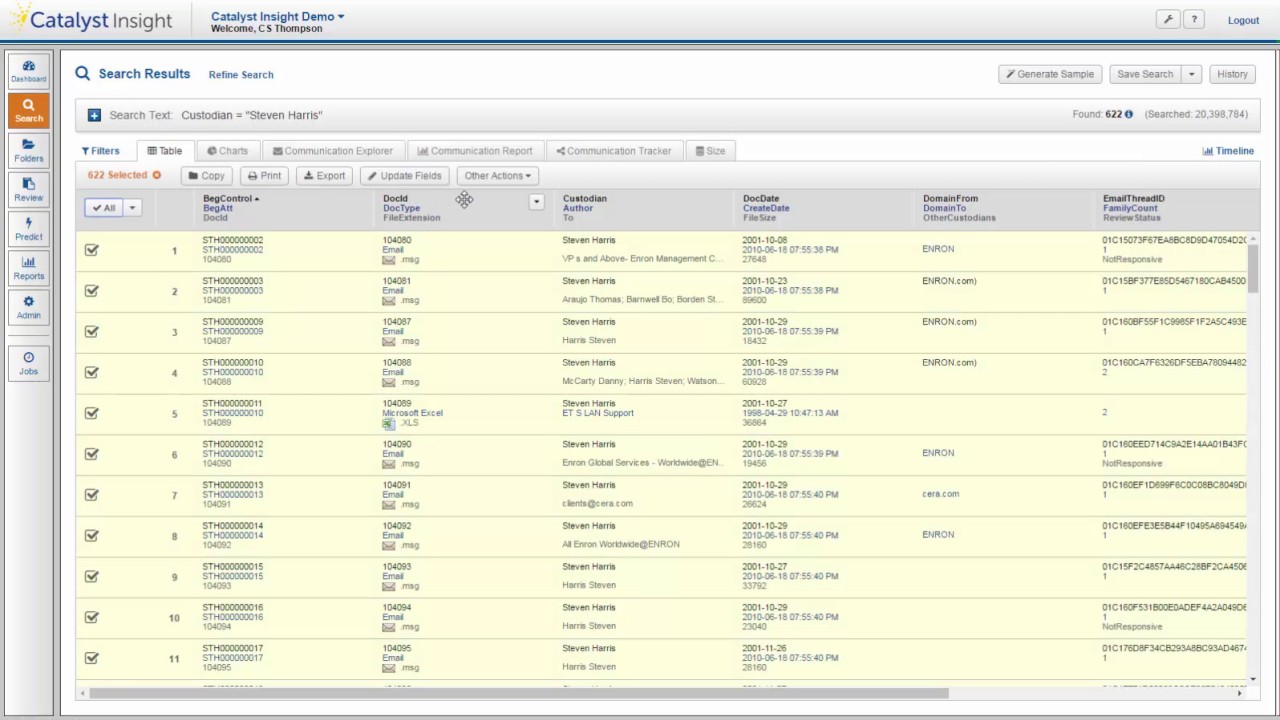Click the Update Fields button
The width and height of the screenshot is (1280, 720).
(404, 176)
